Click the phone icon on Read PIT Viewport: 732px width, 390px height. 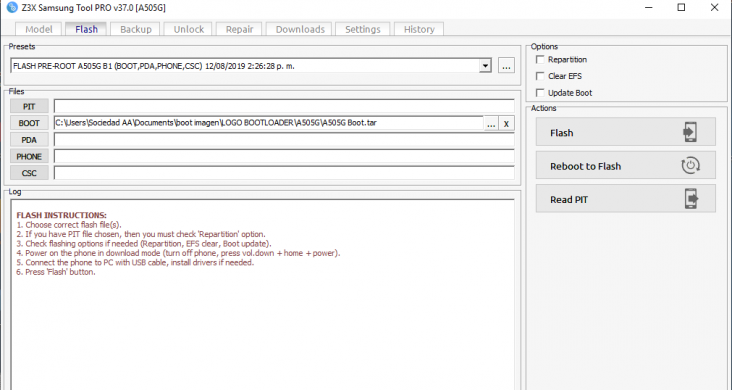coord(691,199)
